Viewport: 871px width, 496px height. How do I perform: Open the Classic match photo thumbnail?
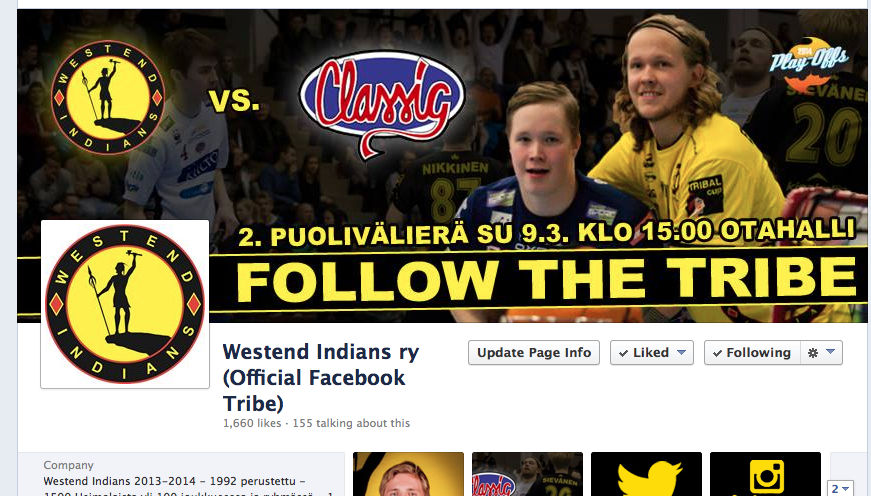[527, 474]
